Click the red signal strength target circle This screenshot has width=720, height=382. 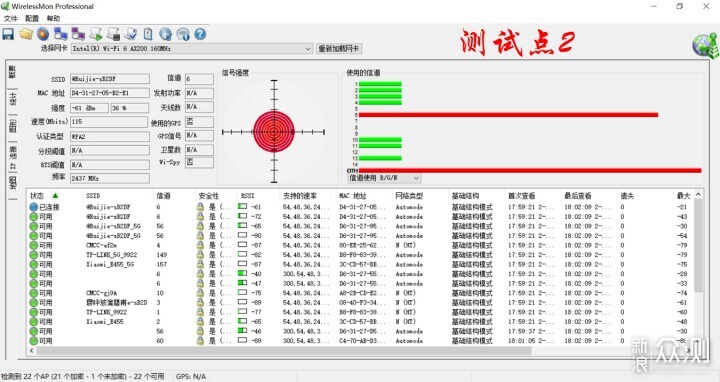point(274,132)
